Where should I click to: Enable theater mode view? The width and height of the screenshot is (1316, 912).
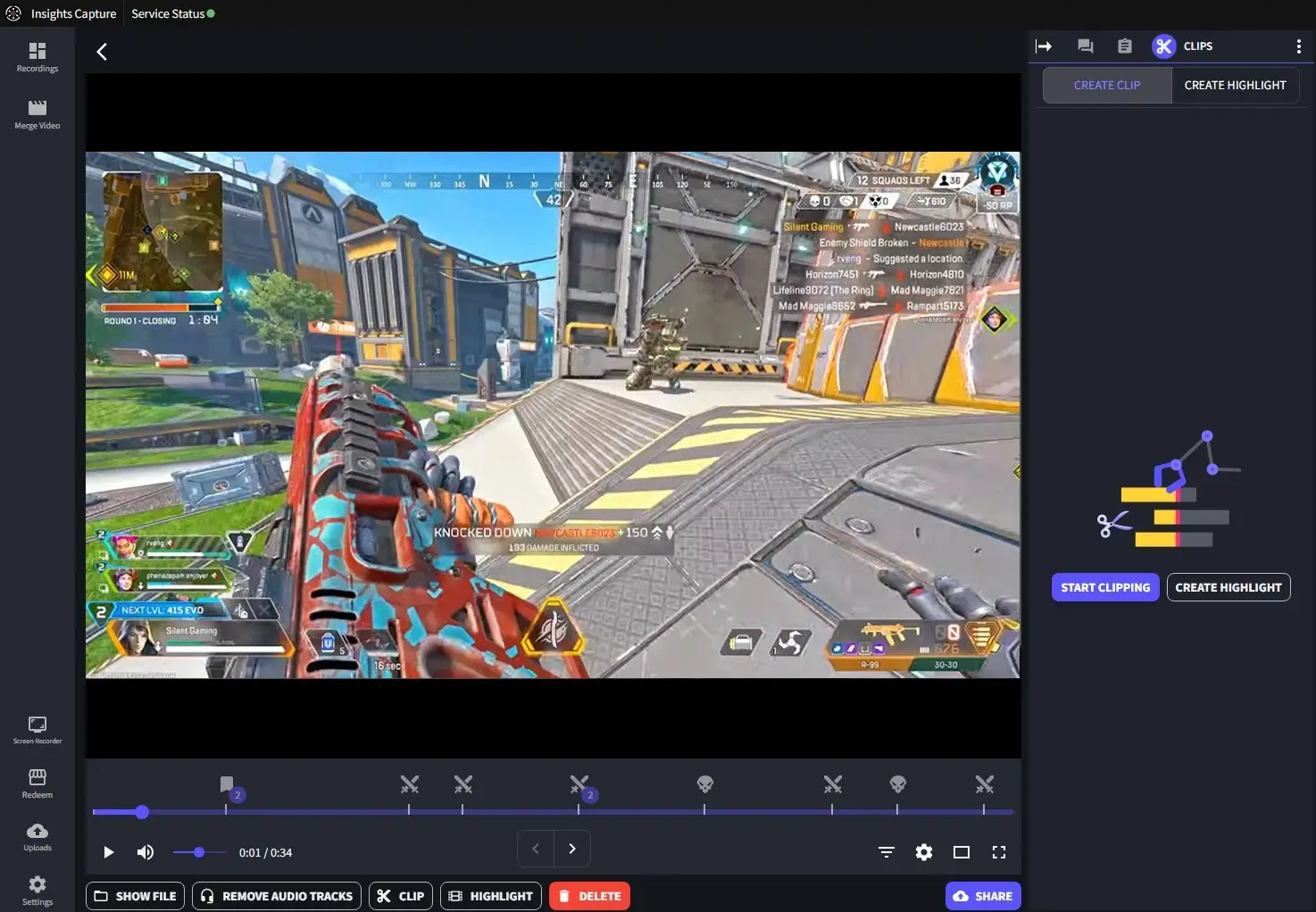tap(962, 852)
